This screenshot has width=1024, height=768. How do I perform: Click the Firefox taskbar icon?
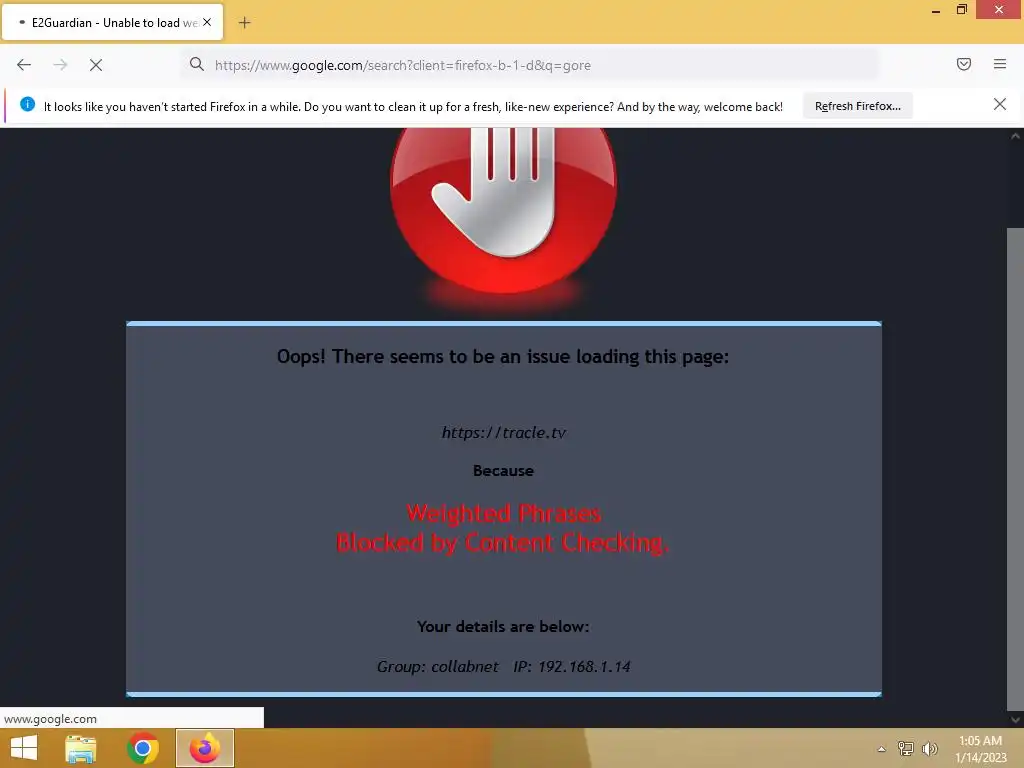(x=204, y=748)
